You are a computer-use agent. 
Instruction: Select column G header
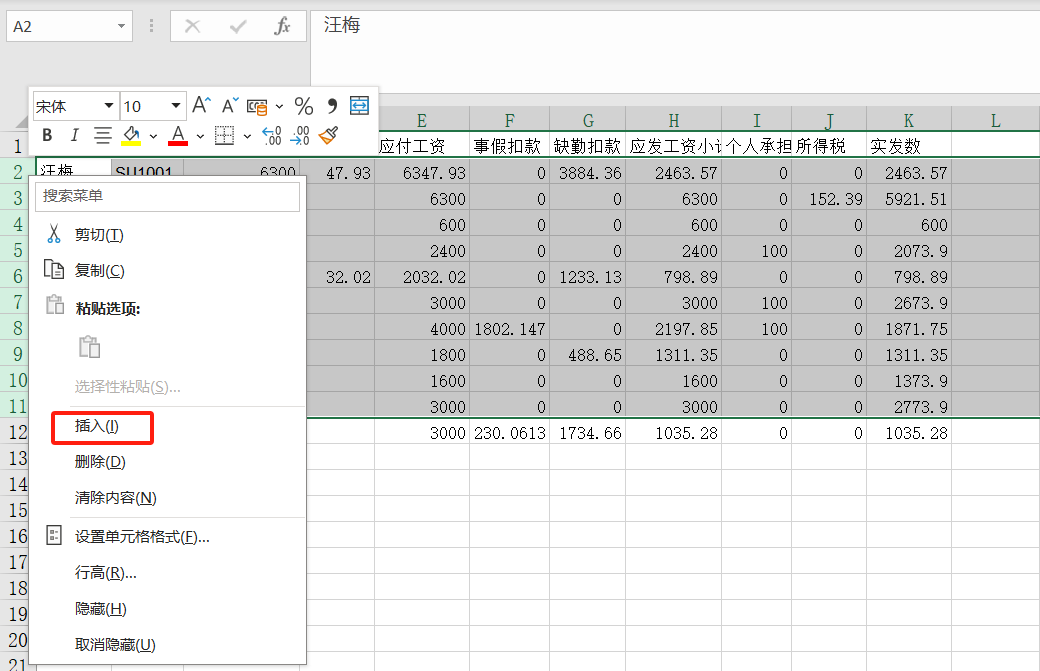tap(588, 121)
